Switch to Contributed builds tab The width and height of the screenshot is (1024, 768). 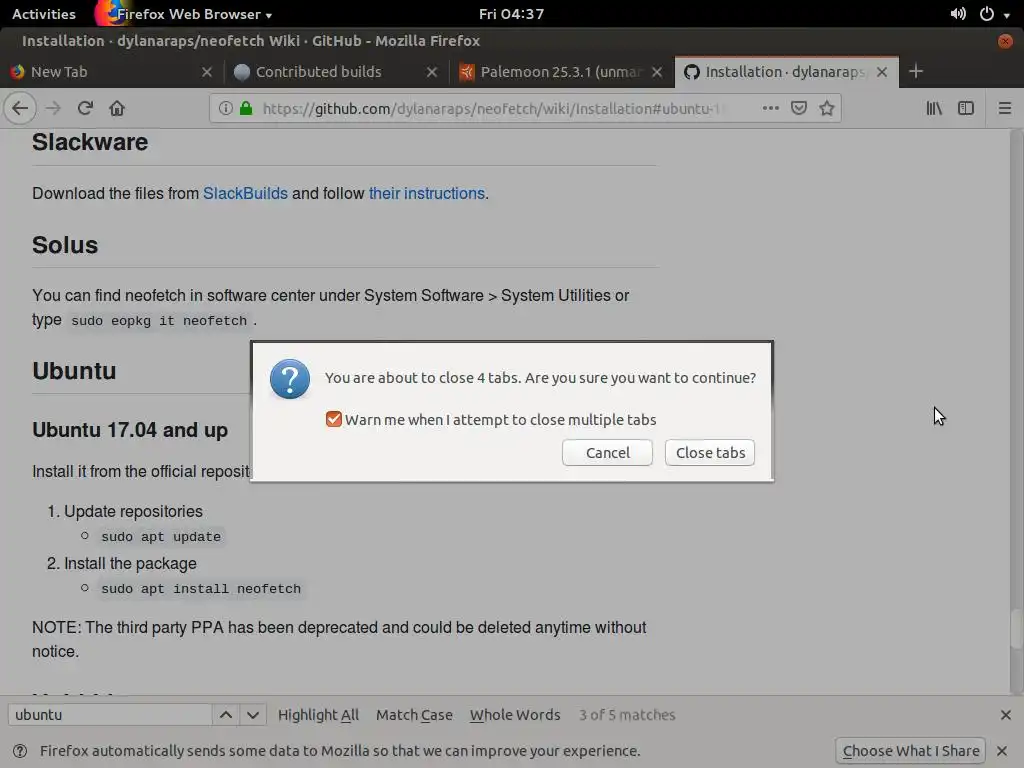pyautogui.click(x=336, y=72)
